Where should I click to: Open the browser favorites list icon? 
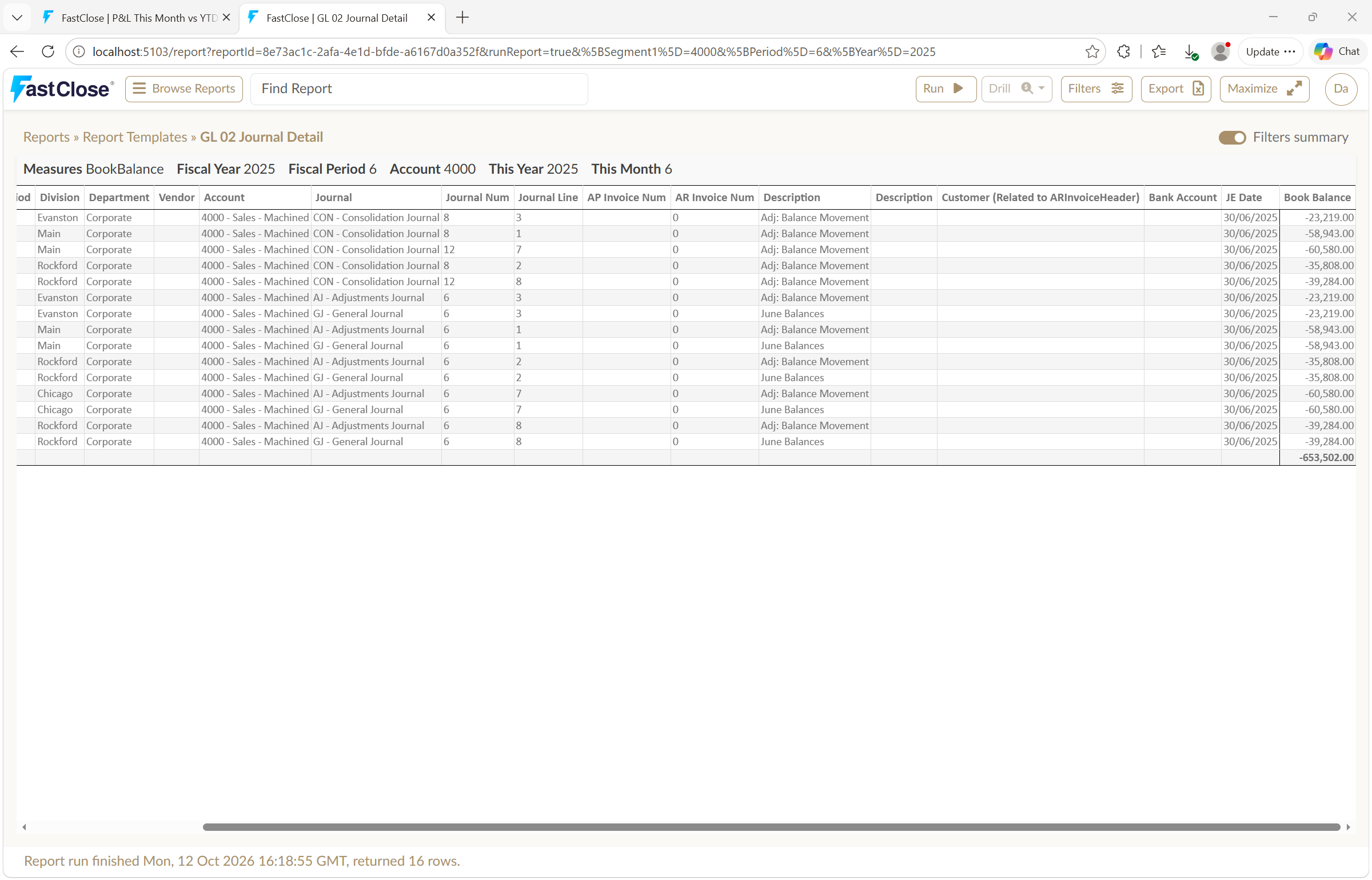(1159, 51)
